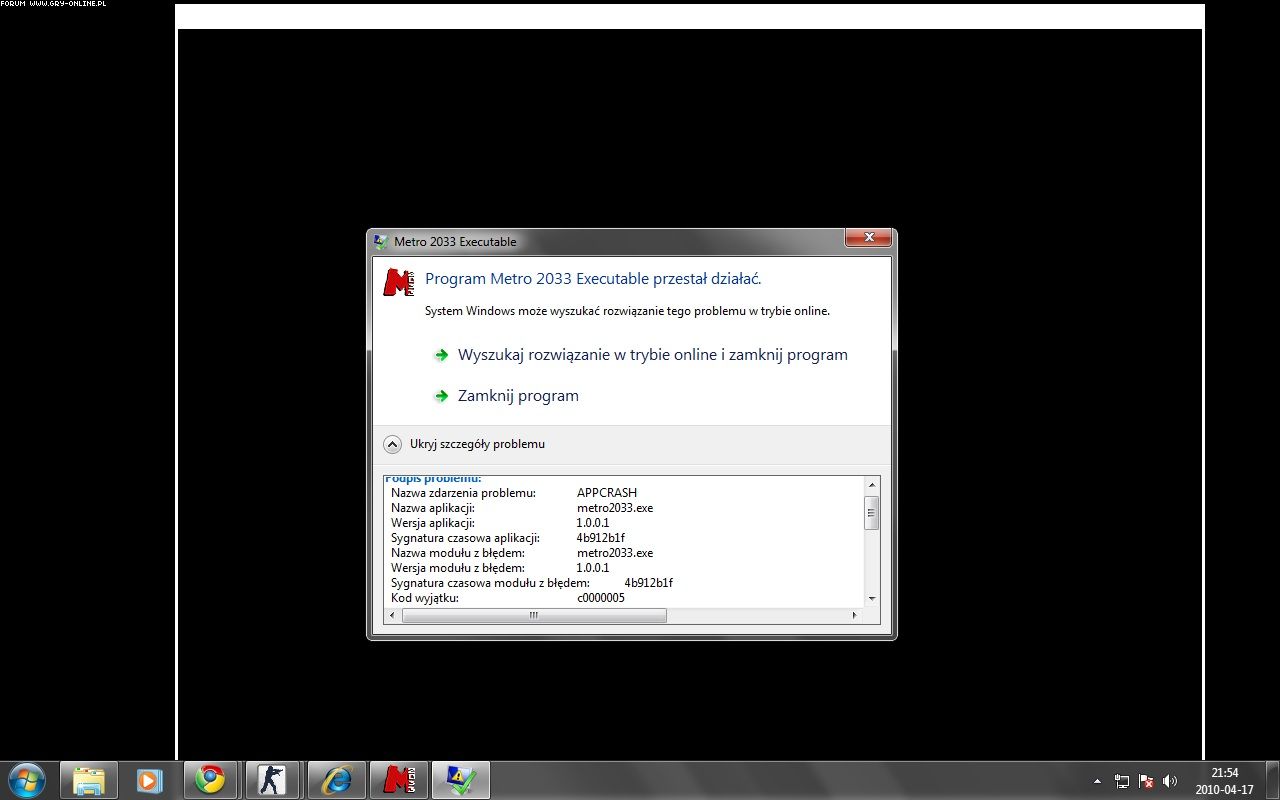Select the c0000005 exception code value
This screenshot has height=800, width=1280.
[601, 598]
